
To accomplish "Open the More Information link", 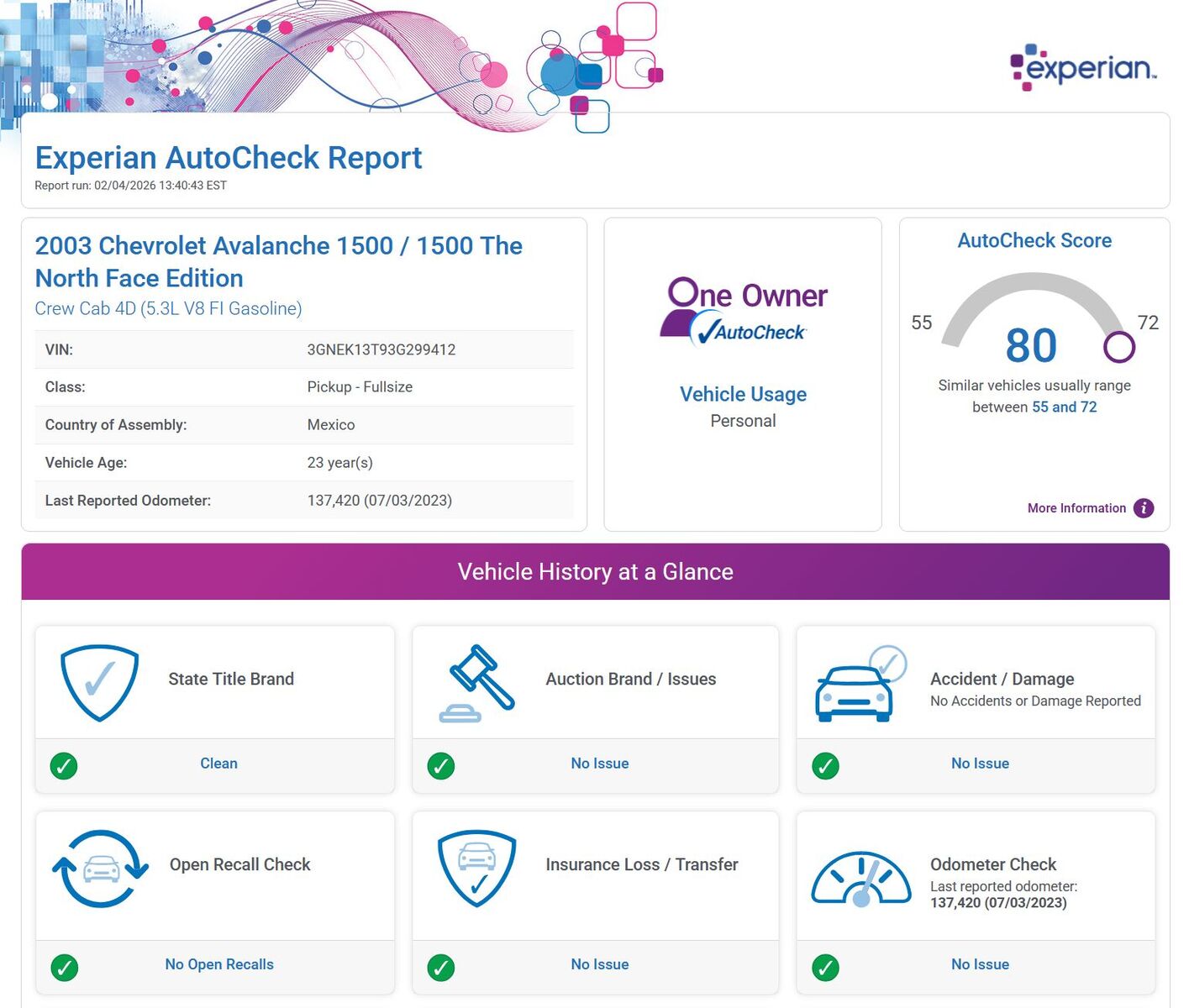I will (x=1076, y=508).
